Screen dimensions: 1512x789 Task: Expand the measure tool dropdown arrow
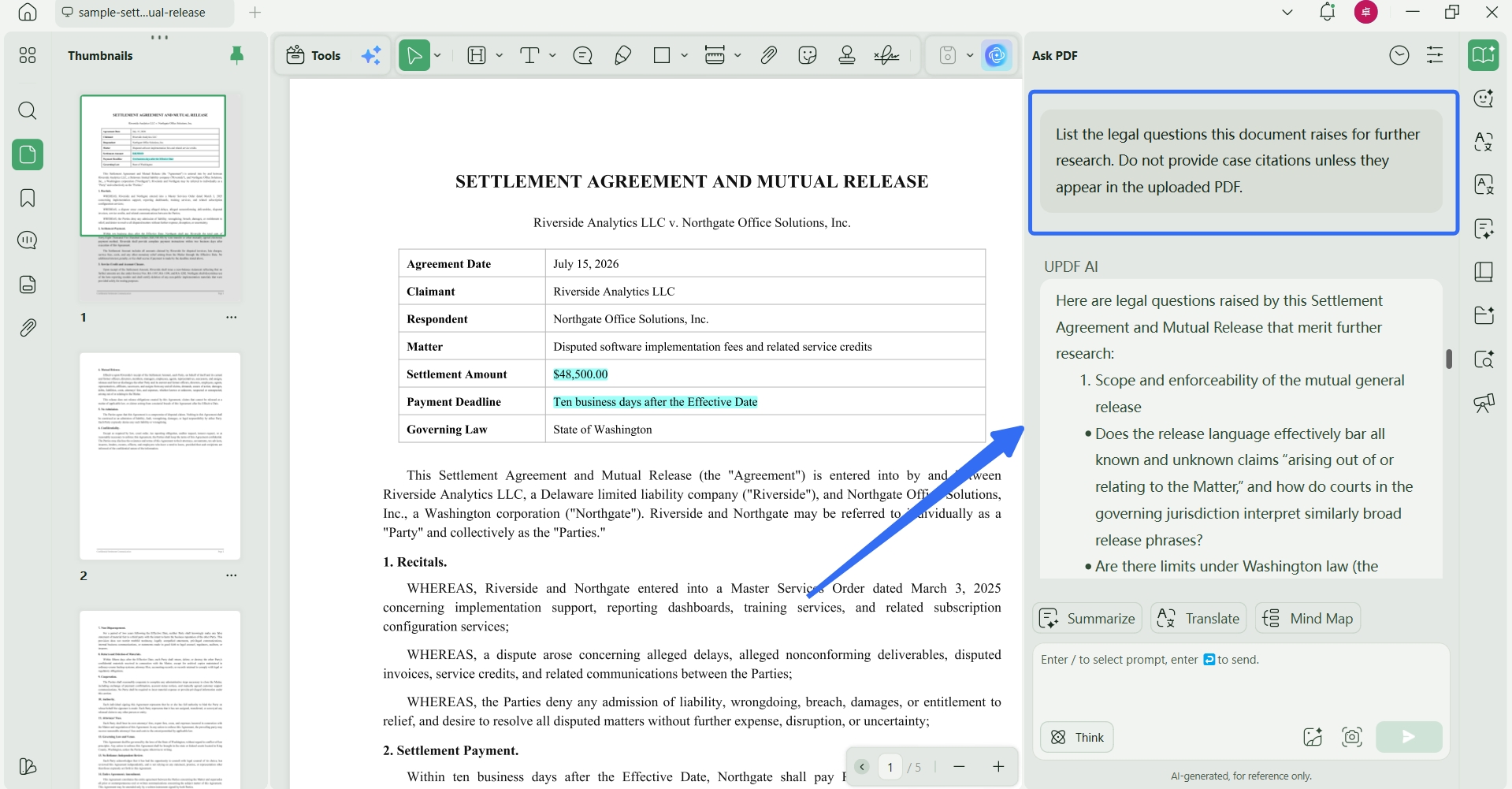[x=737, y=55]
